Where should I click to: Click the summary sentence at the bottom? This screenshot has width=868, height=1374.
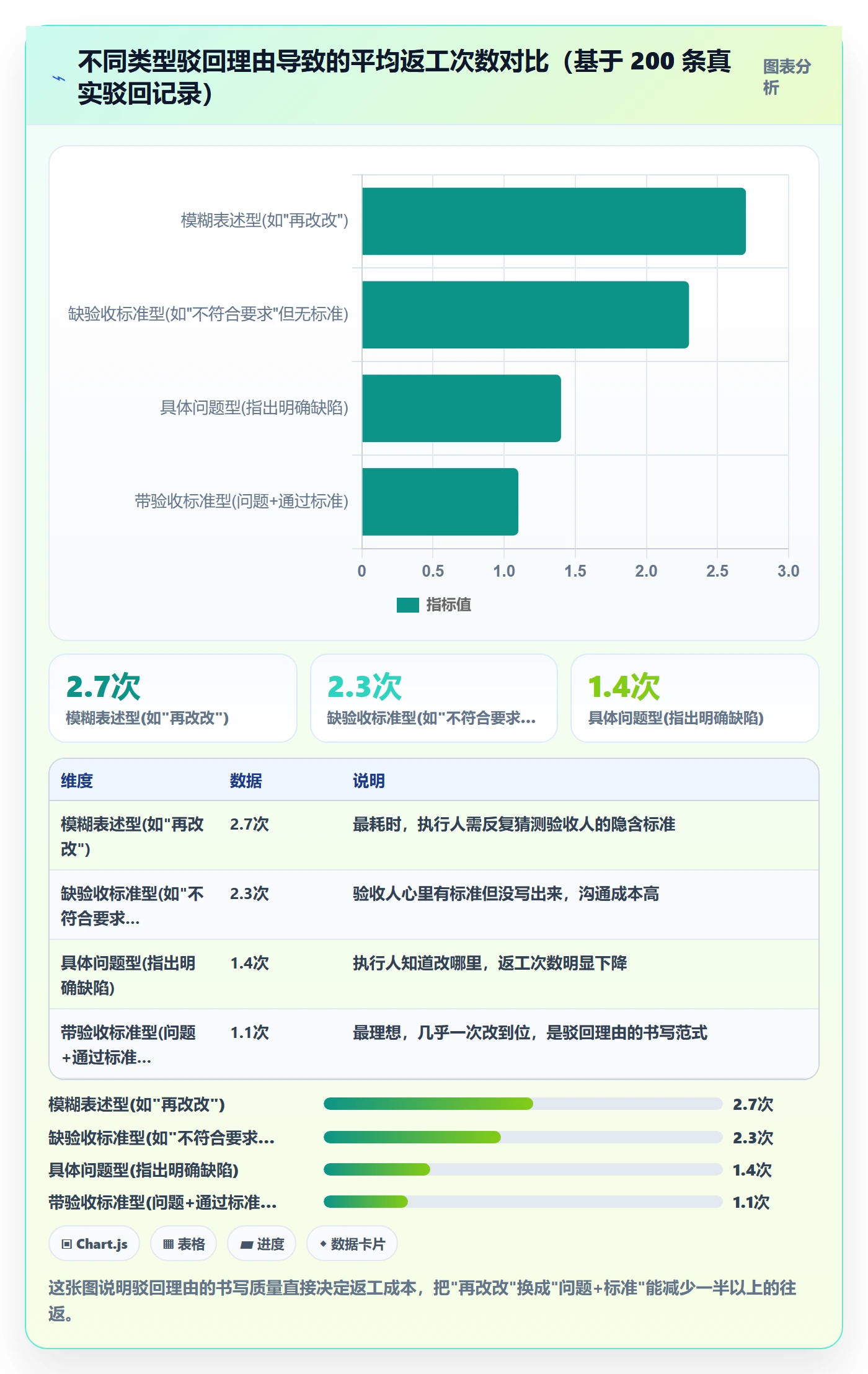(x=422, y=1300)
